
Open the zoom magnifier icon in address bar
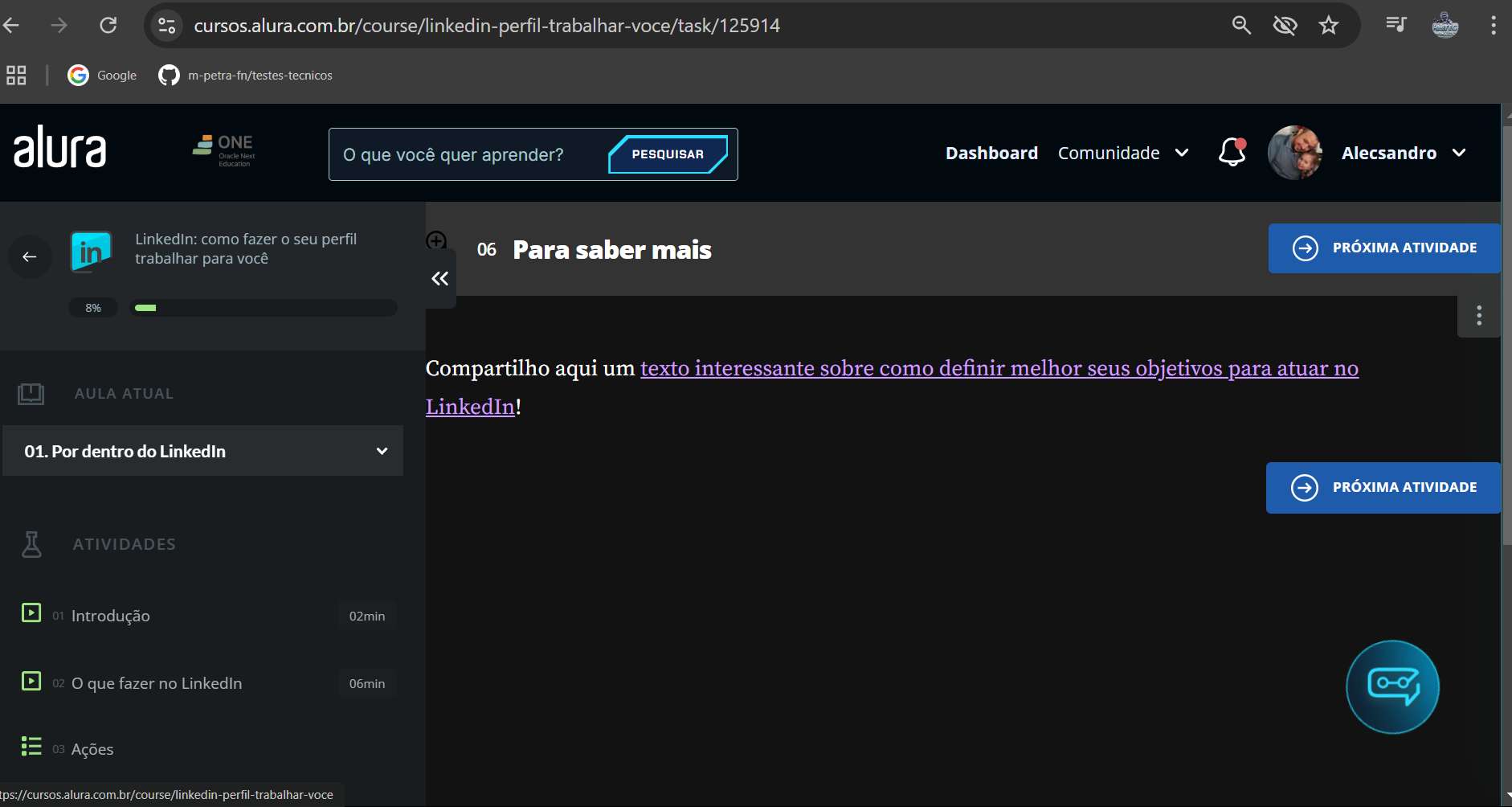1241,26
